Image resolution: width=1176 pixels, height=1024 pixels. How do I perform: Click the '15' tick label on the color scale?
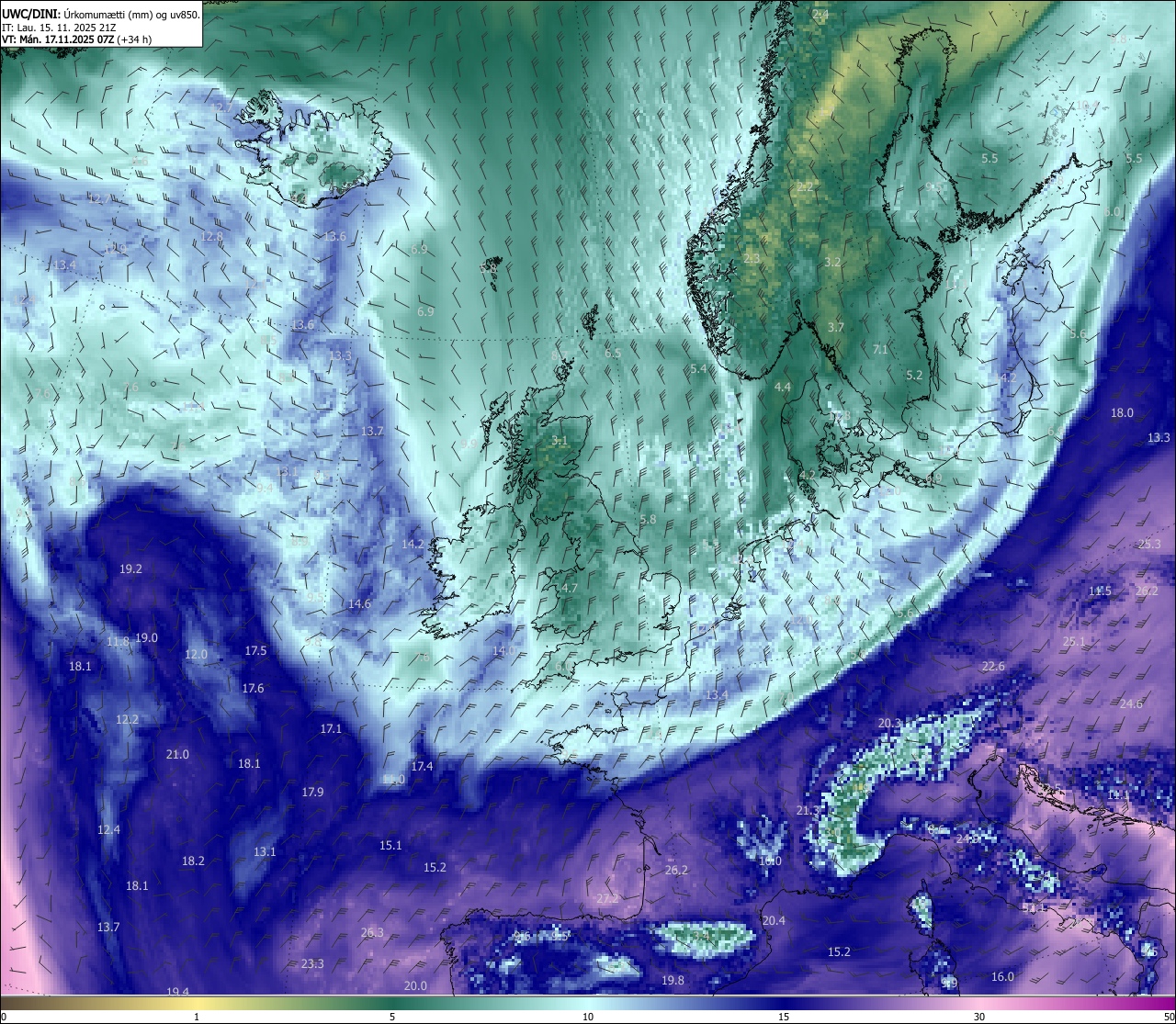(x=784, y=1017)
